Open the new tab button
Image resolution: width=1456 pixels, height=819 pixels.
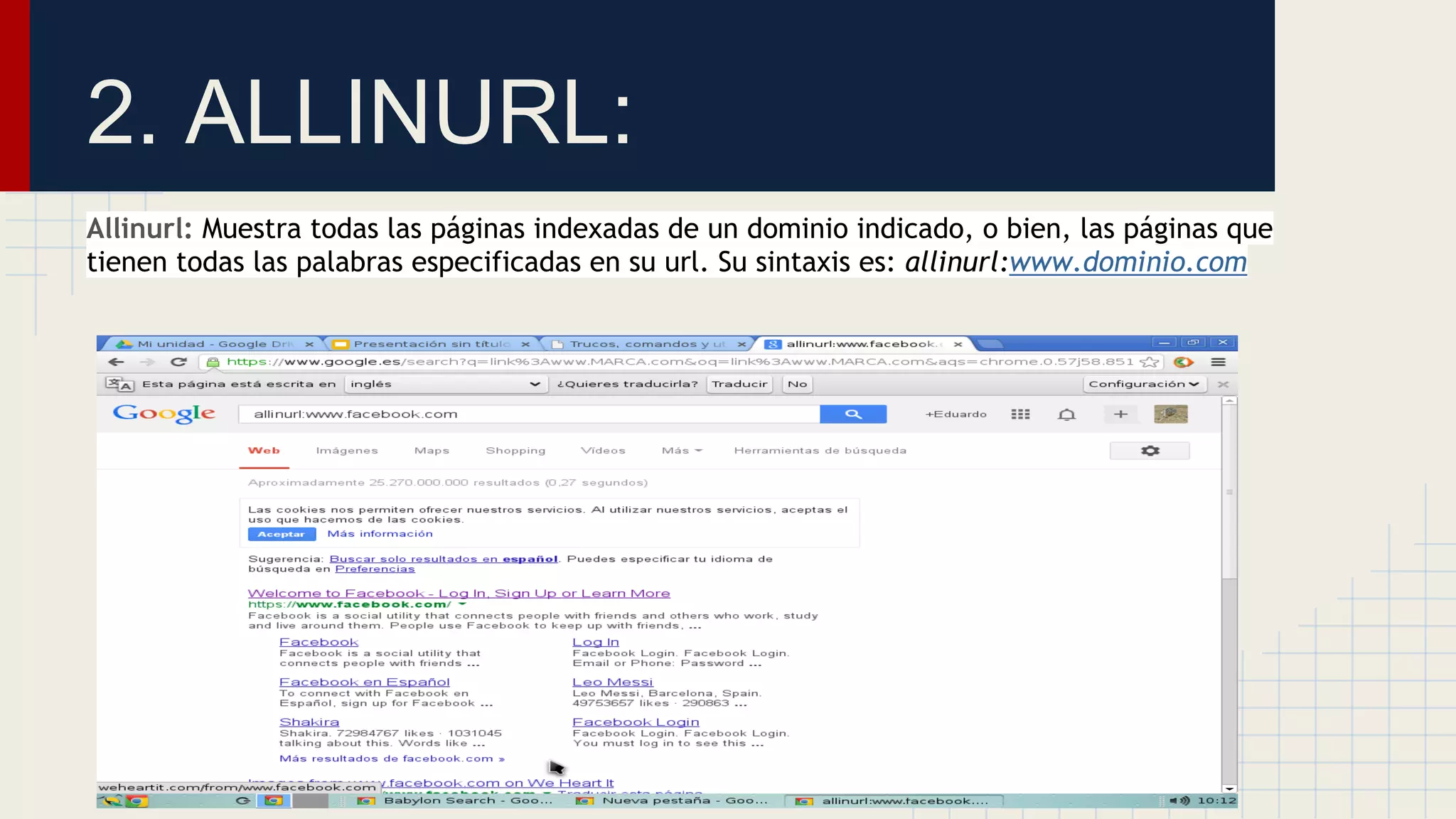(x=990, y=344)
